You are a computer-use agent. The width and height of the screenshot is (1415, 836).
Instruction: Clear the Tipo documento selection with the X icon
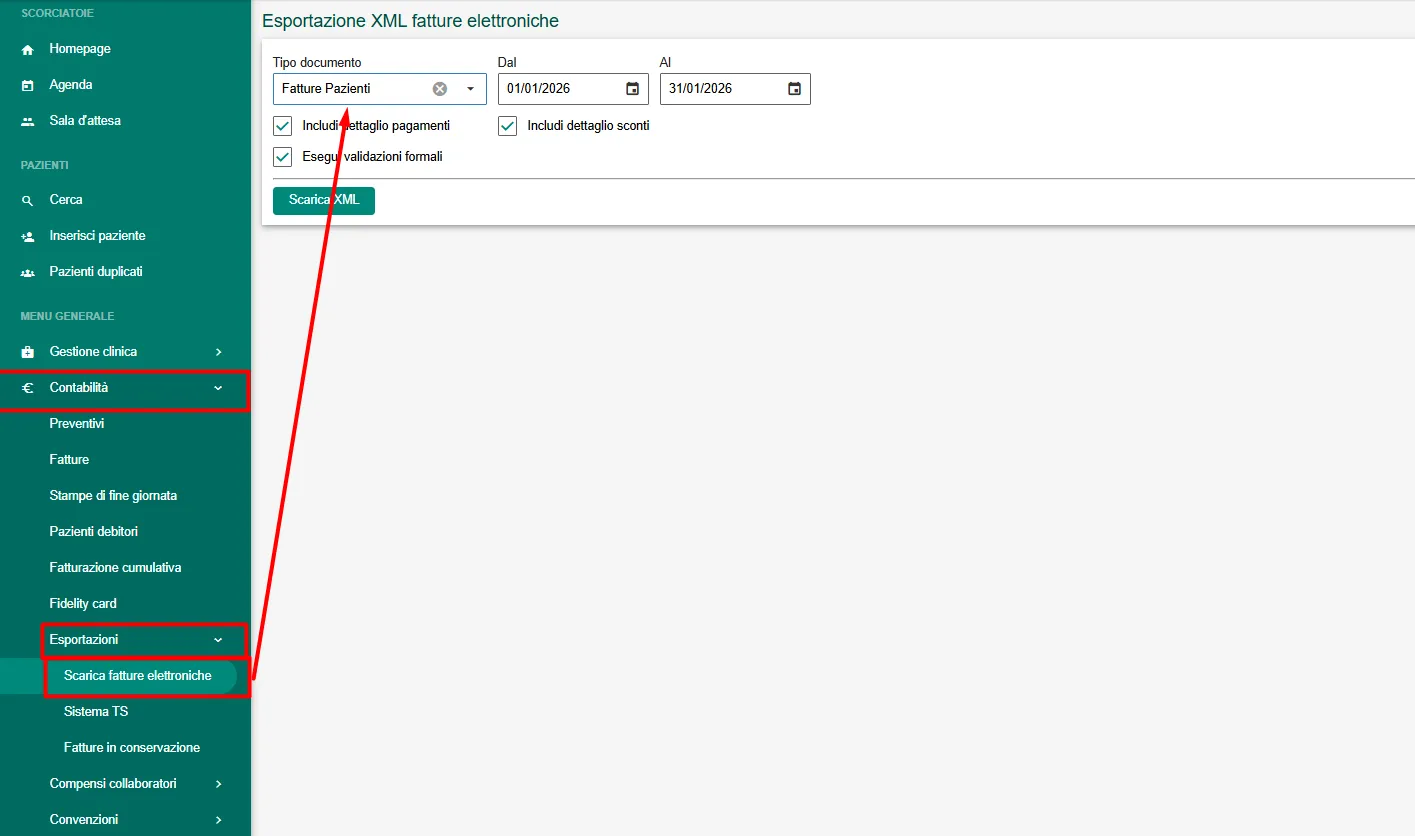[x=440, y=89]
